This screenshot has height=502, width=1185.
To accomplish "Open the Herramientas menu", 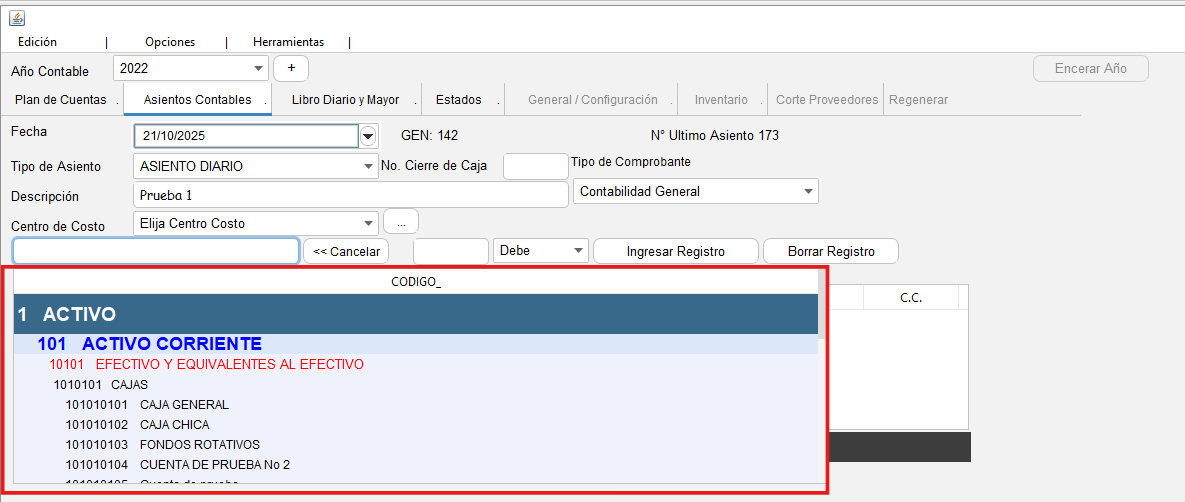I will point(288,42).
